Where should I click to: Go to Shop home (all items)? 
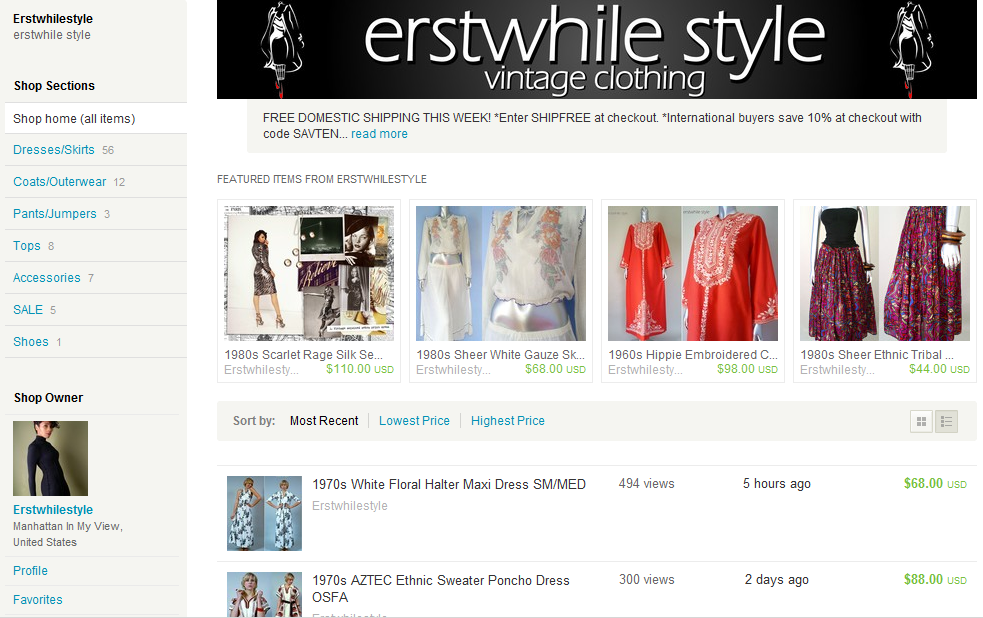74,119
